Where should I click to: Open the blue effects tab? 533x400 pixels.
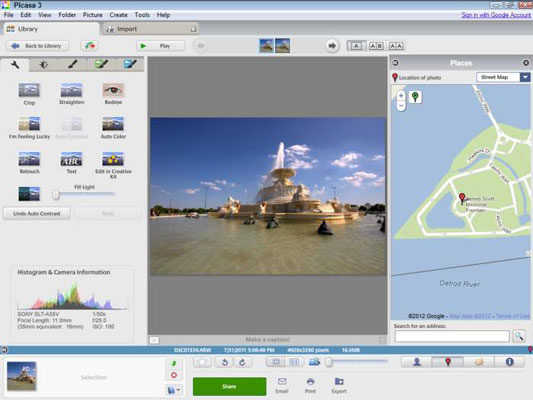tap(130, 65)
